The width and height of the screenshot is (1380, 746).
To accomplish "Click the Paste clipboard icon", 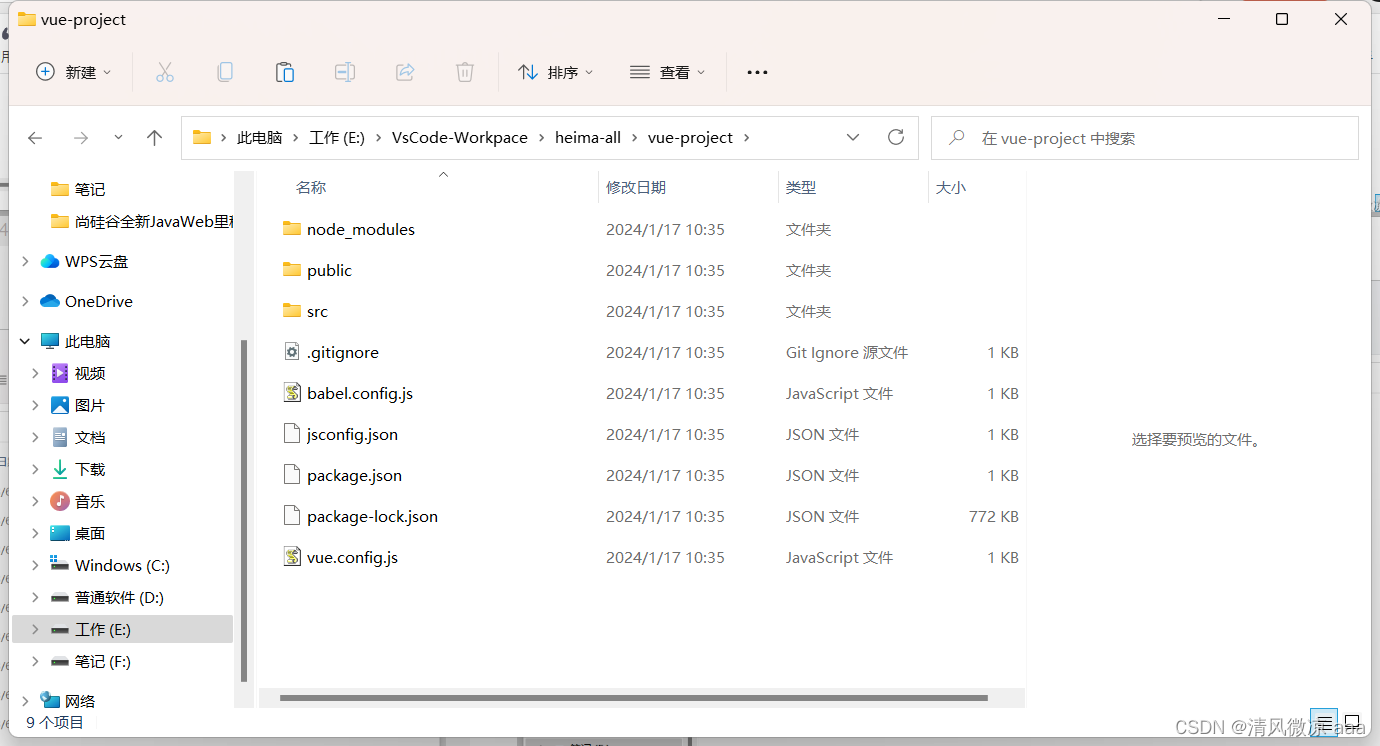I will point(285,72).
